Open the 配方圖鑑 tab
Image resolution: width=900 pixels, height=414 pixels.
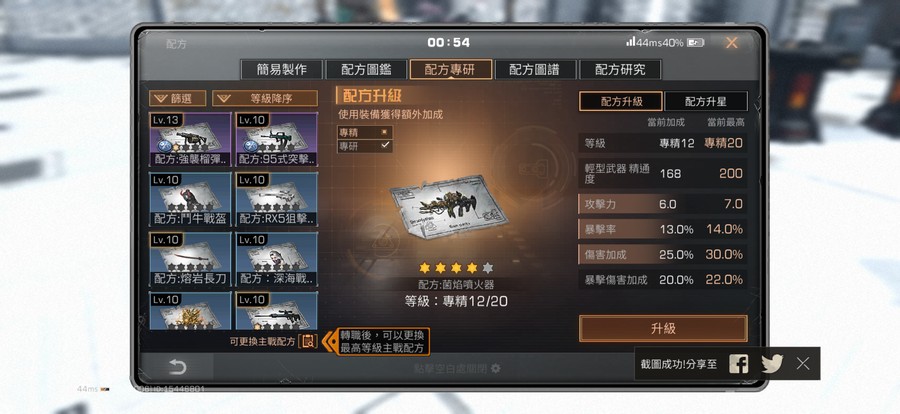(x=366, y=69)
